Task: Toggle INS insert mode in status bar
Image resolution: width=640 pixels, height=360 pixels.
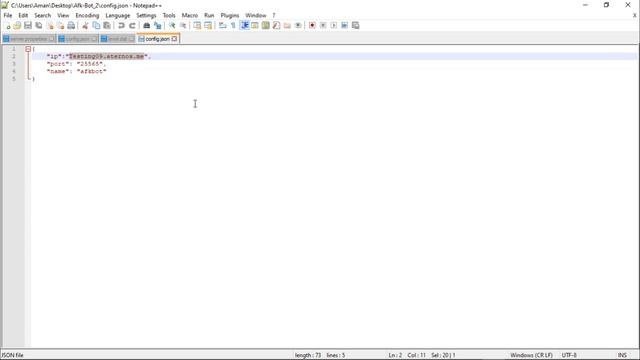Action: point(622,356)
